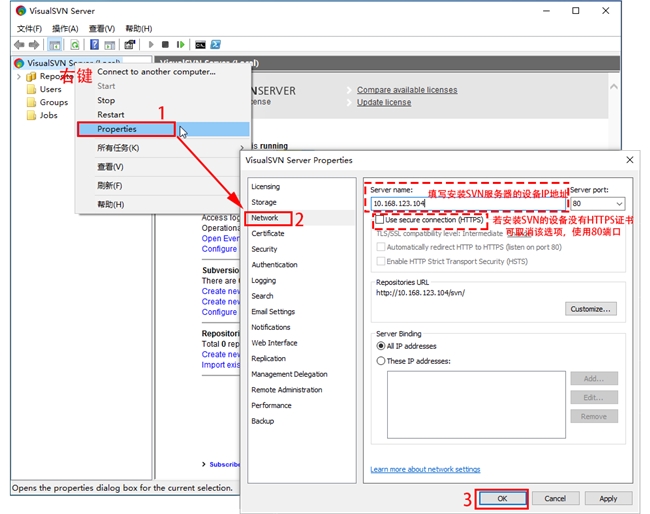Click the Back arrow toolbar icon

20,45
